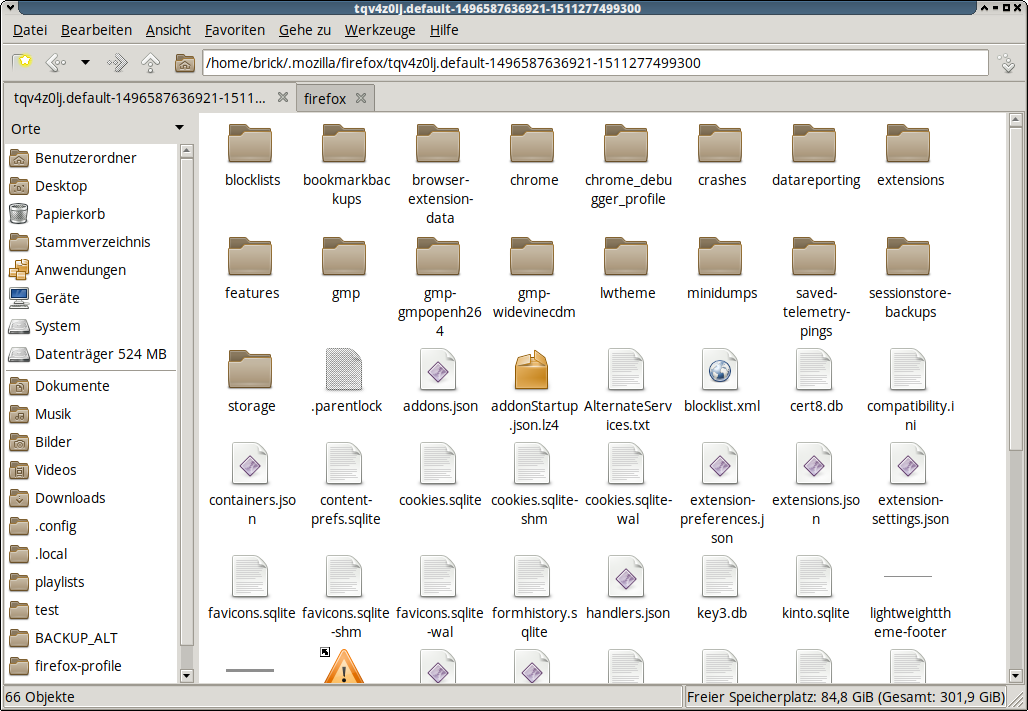Image resolution: width=1028 pixels, height=711 pixels.
Task: Click the forward navigation arrow in toolbar
Action: (117, 63)
